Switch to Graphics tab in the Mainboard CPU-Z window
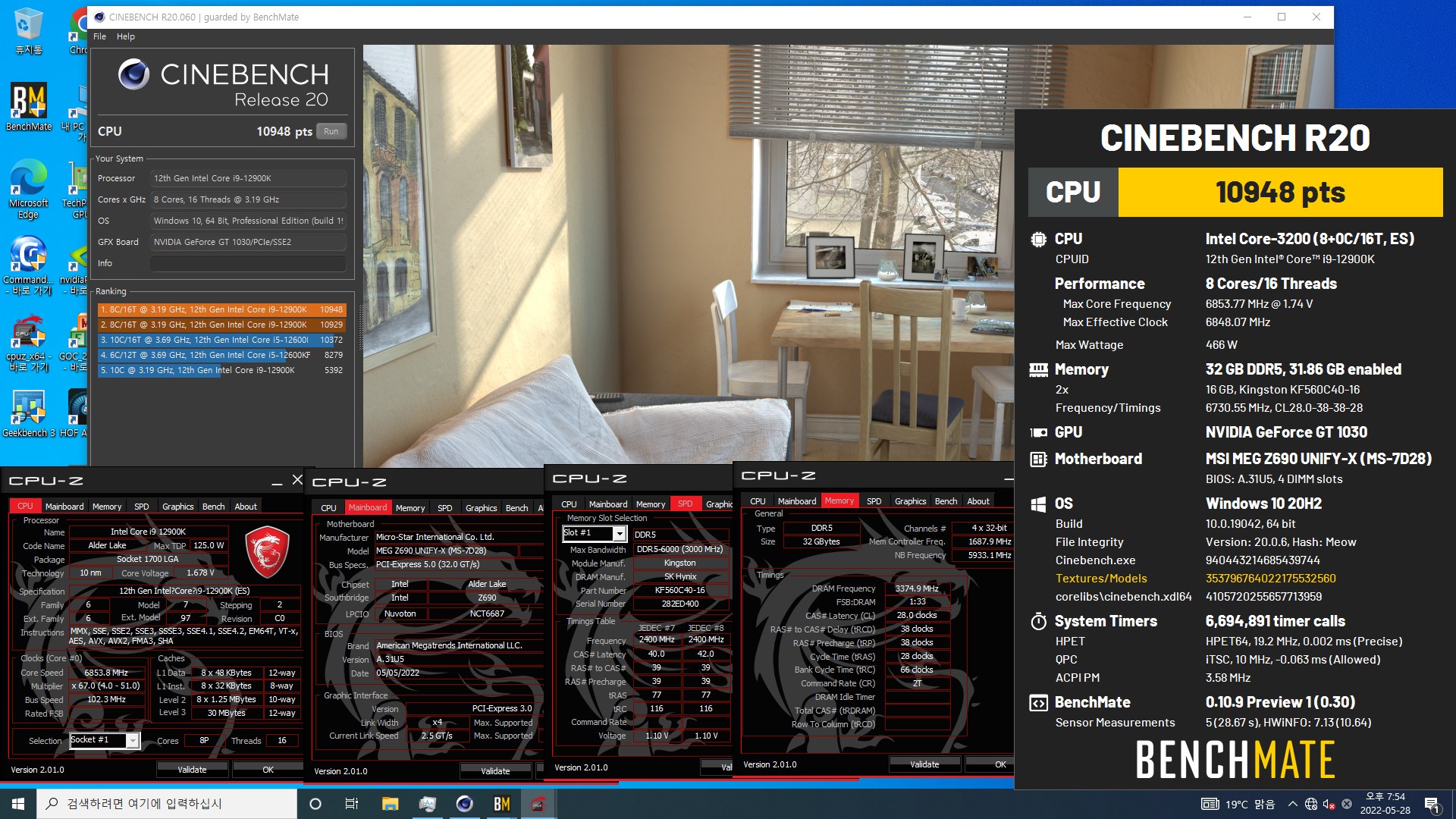 (481, 507)
